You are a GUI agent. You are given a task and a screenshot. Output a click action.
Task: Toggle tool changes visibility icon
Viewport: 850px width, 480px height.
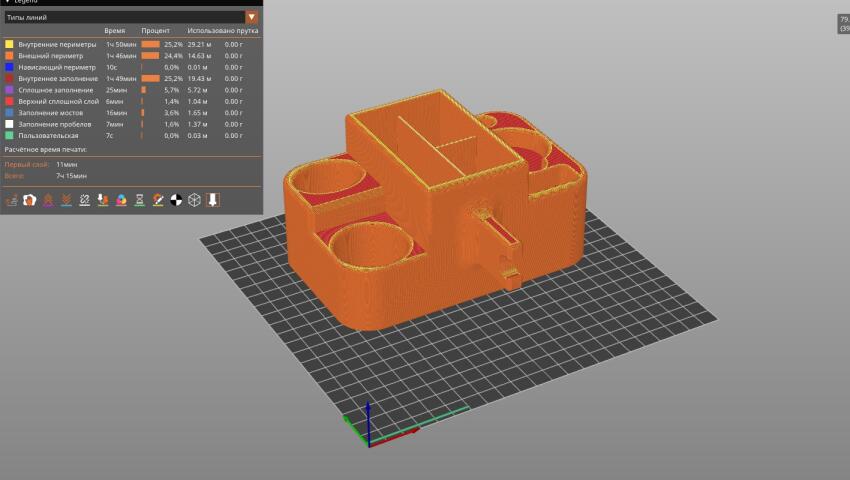(x=103, y=200)
